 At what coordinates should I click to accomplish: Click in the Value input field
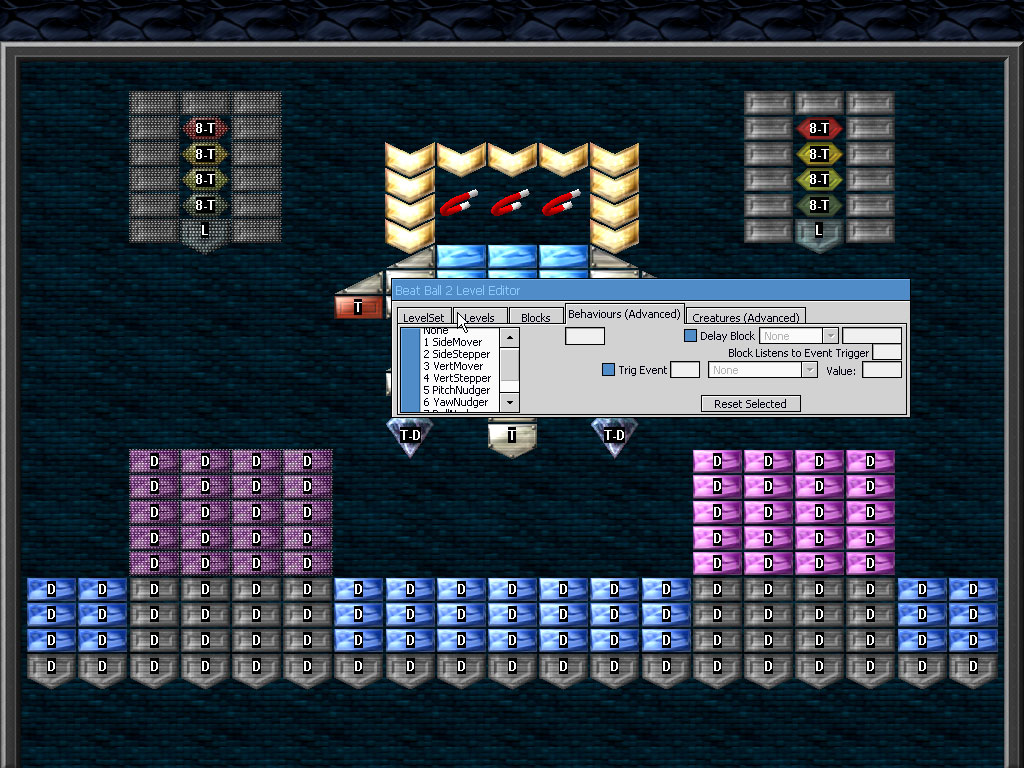[882, 370]
